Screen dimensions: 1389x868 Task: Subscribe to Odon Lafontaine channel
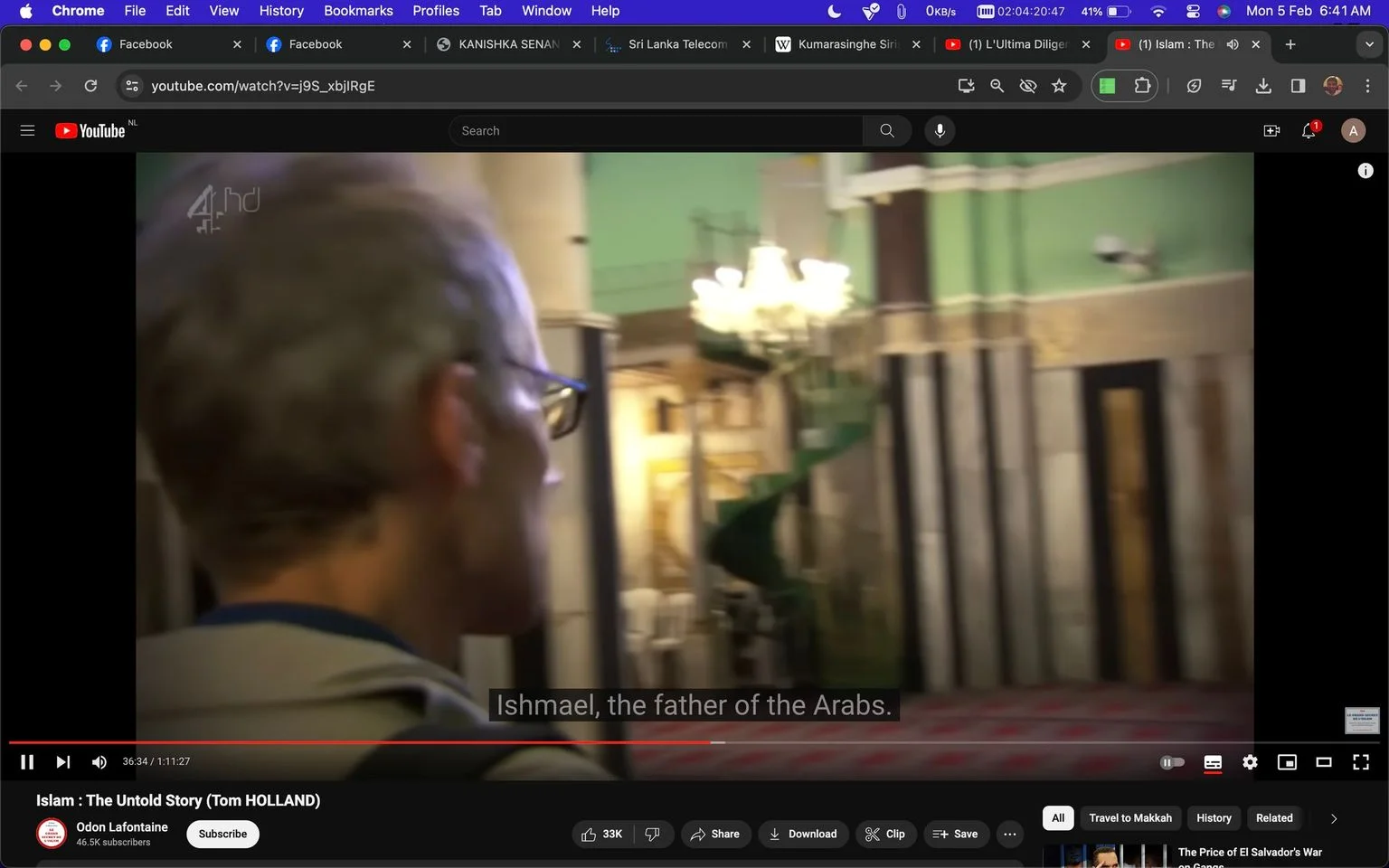tap(222, 834)
